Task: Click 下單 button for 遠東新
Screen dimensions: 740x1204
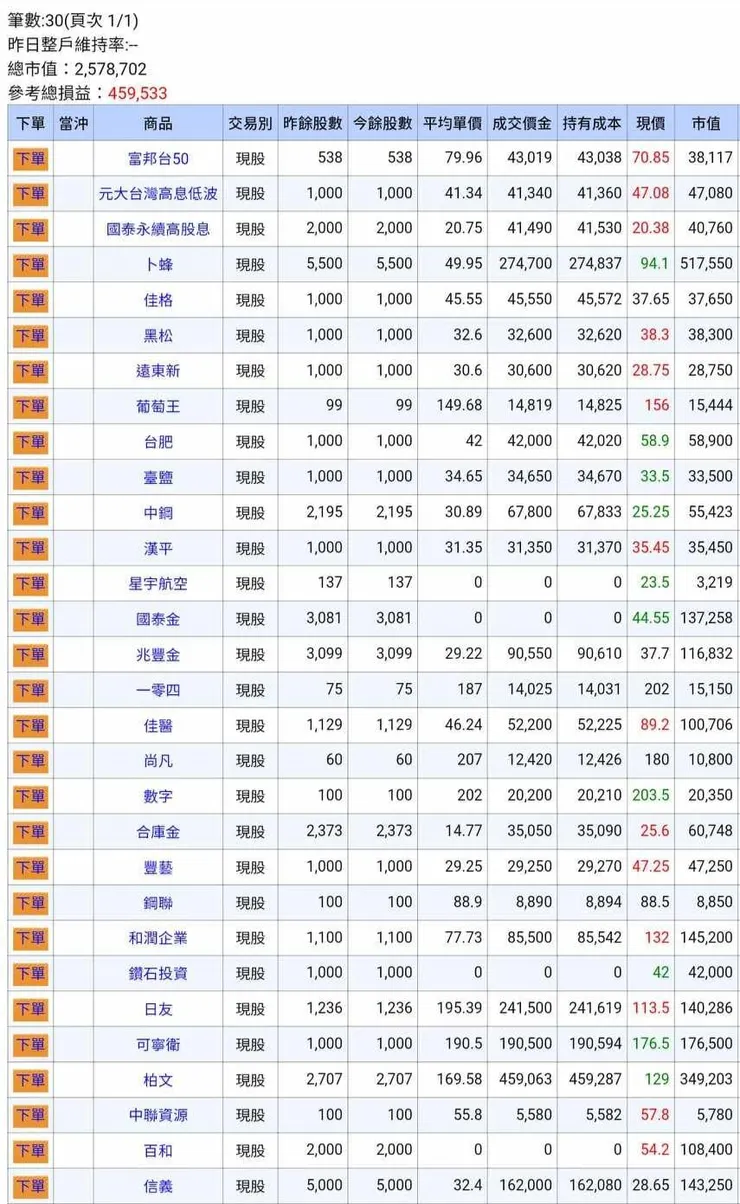Action: (x=30, y=371)
